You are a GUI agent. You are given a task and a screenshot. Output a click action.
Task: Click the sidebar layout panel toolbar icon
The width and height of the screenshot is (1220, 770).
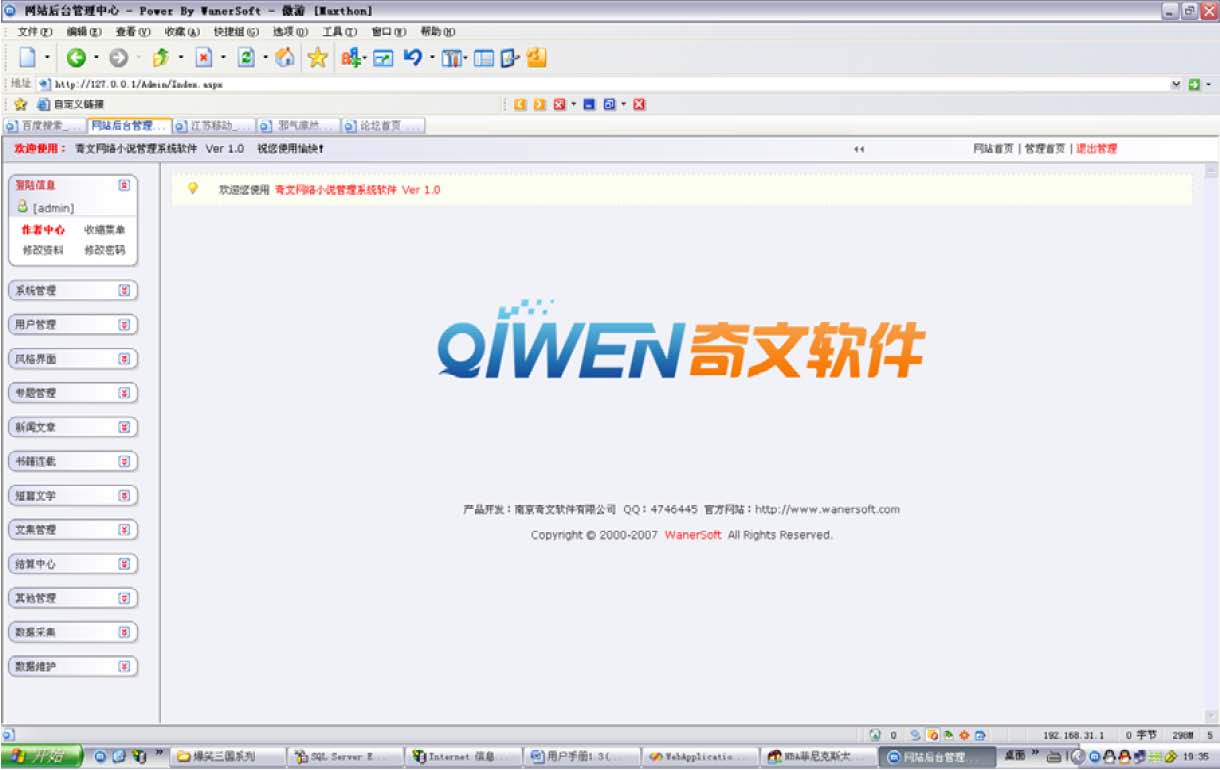(x=484, y=59)
